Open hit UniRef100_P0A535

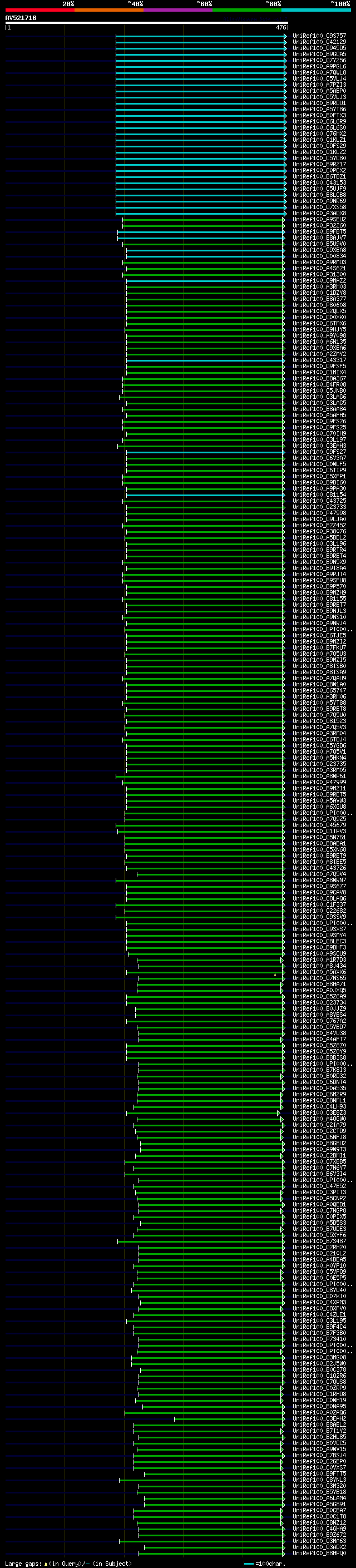click(x=319, y=1088)
